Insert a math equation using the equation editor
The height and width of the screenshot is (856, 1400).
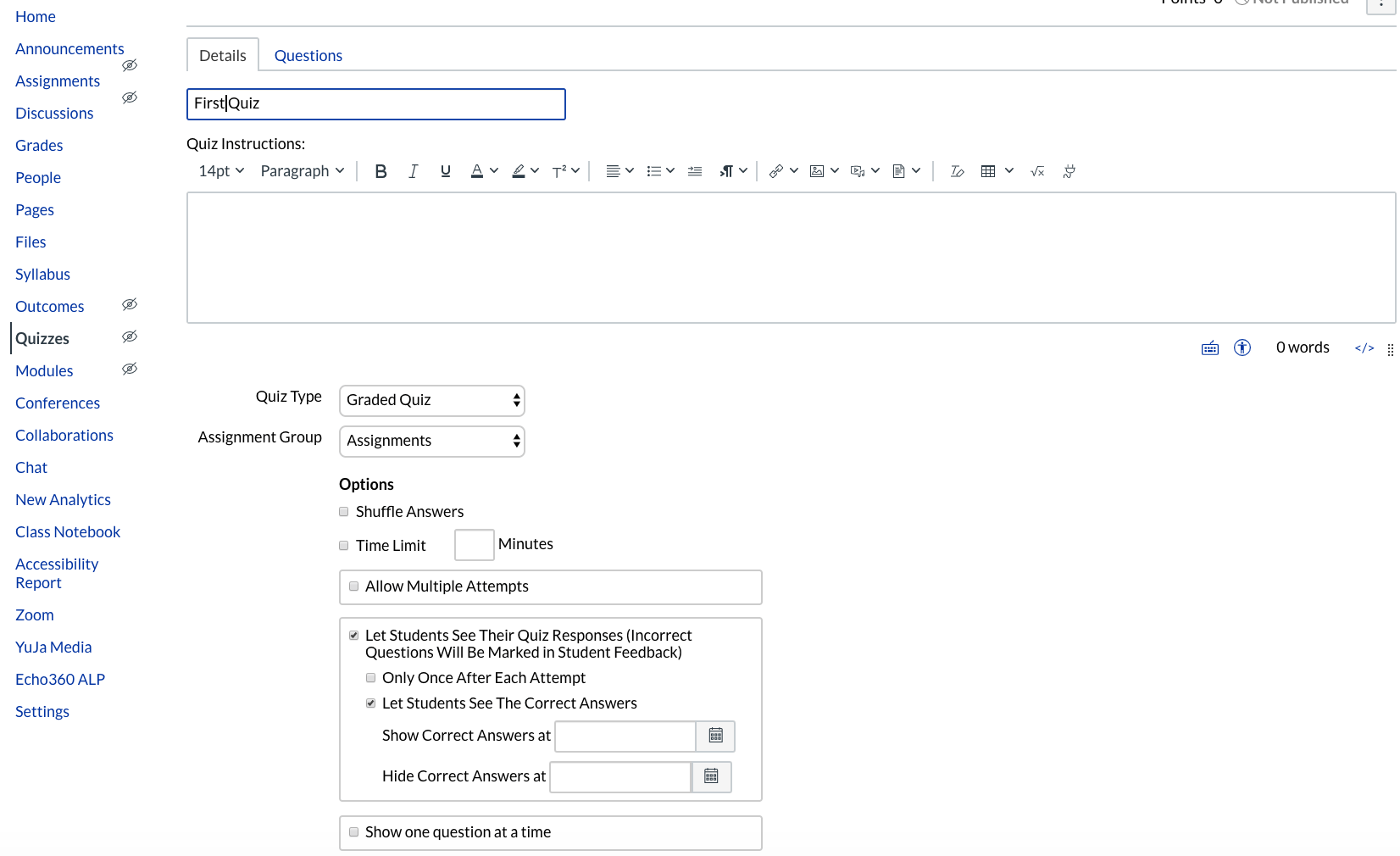1036,171
